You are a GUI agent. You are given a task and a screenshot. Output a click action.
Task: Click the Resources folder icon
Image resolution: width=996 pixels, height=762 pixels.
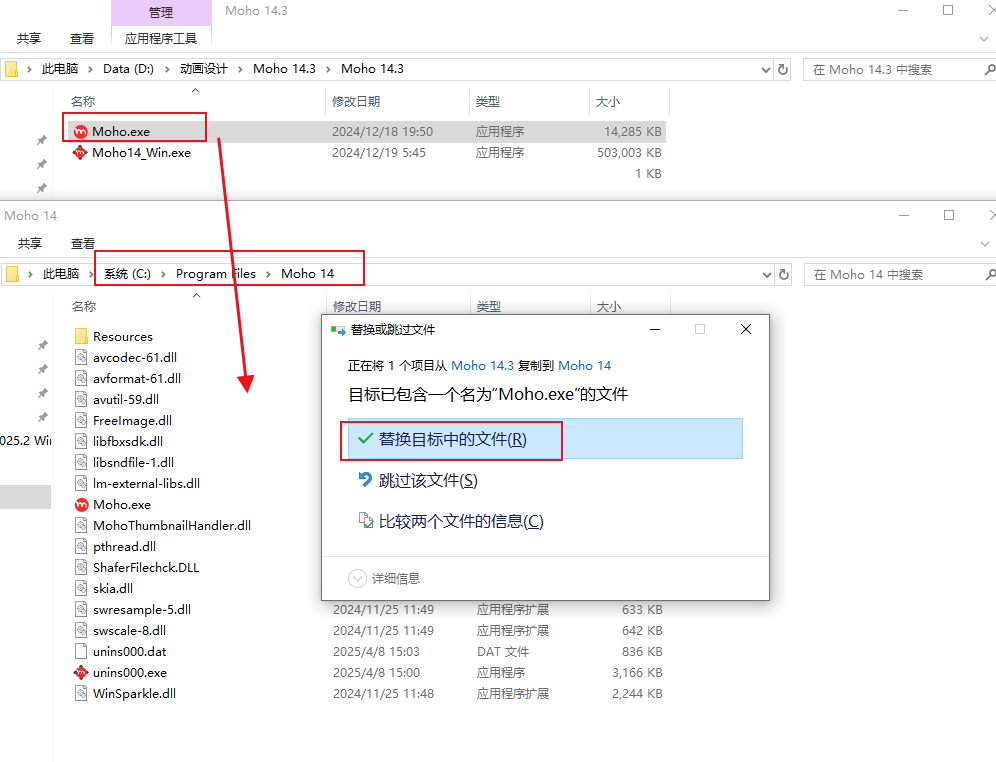click(x=82, y=336)
